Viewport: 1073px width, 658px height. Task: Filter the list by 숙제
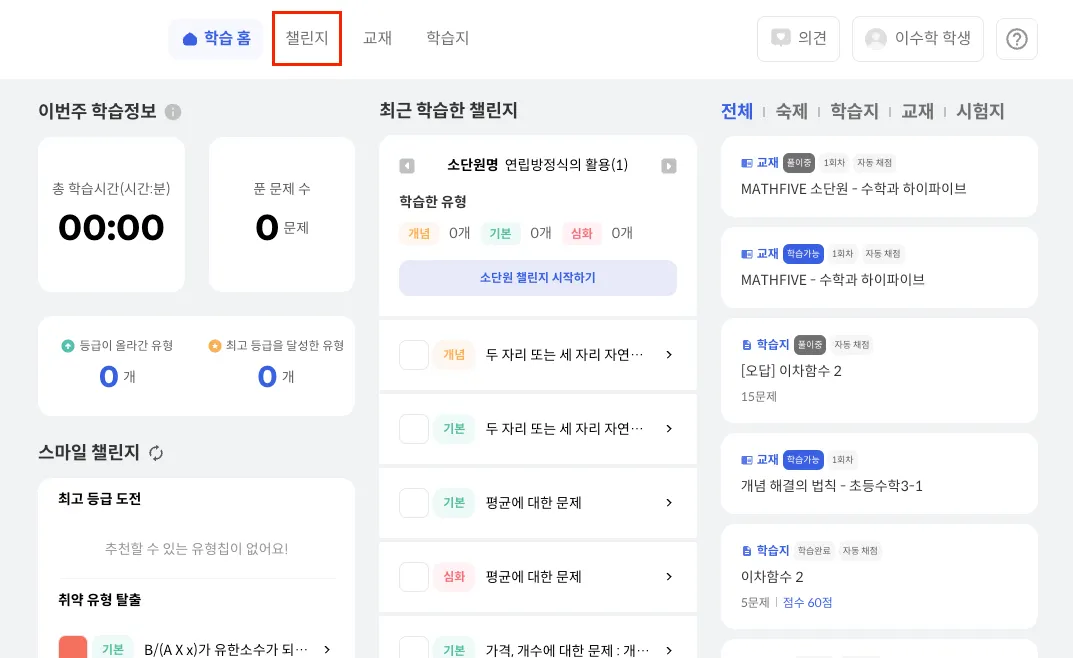pyautogui.click(x=791, y=112)
